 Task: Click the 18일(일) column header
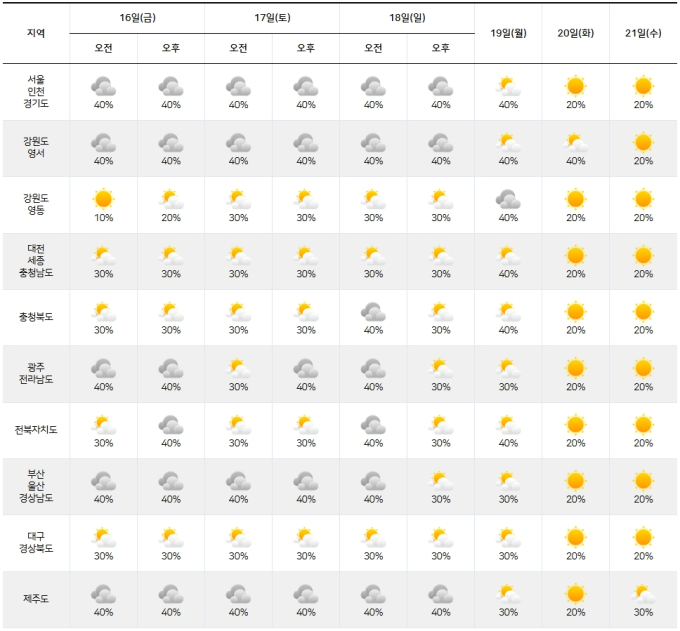pos(407,18)
